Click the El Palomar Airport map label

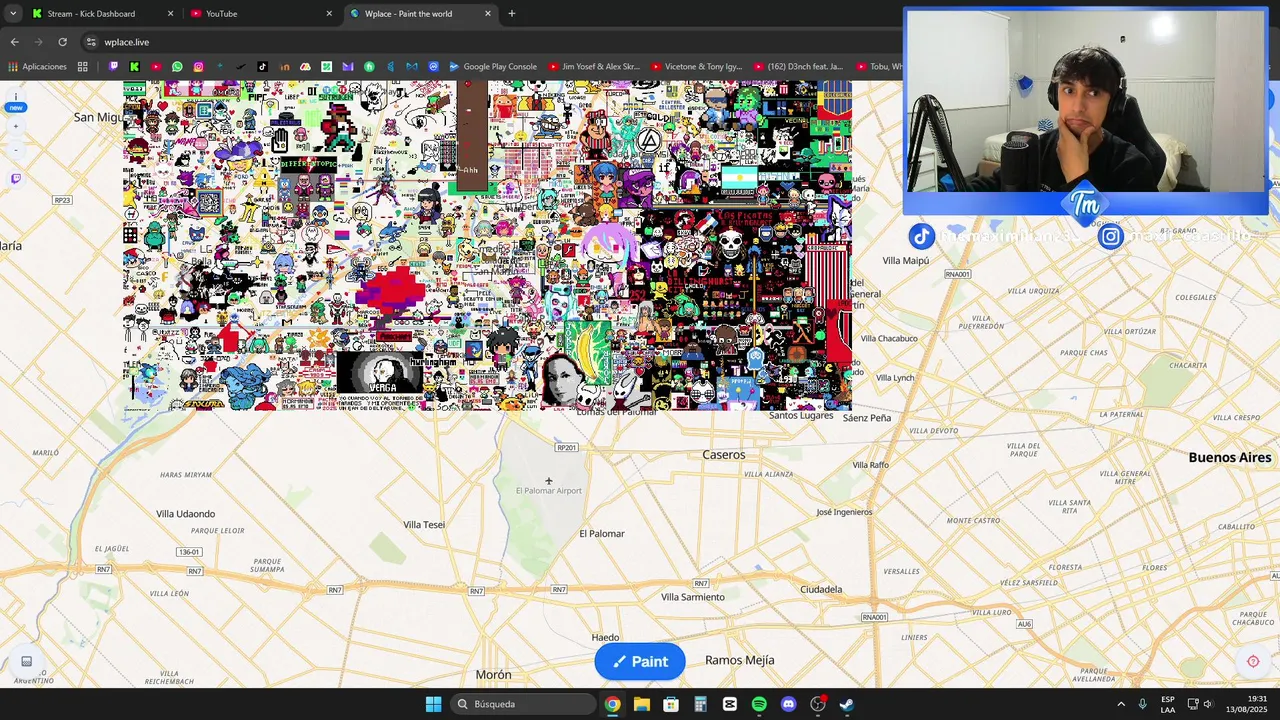pos(548,491)
